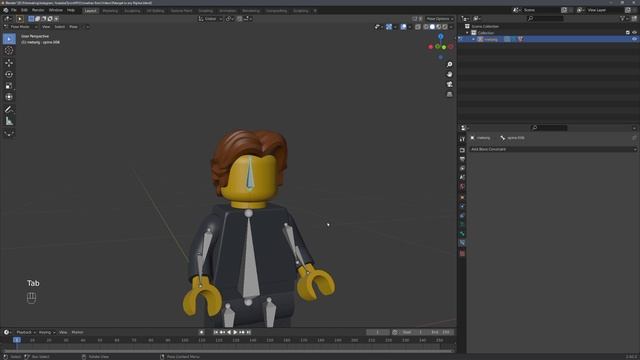
Task: Select the Move tool
Action: (x=9, y=63)
